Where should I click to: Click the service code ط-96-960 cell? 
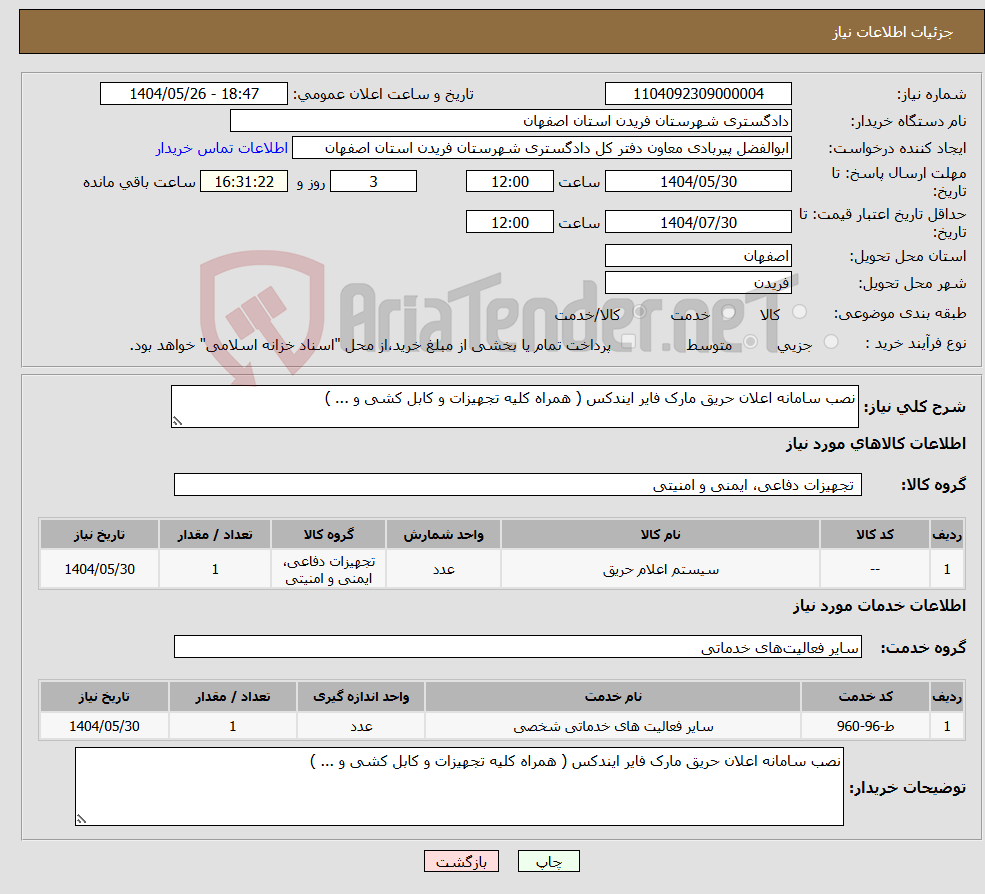[865, 726]
